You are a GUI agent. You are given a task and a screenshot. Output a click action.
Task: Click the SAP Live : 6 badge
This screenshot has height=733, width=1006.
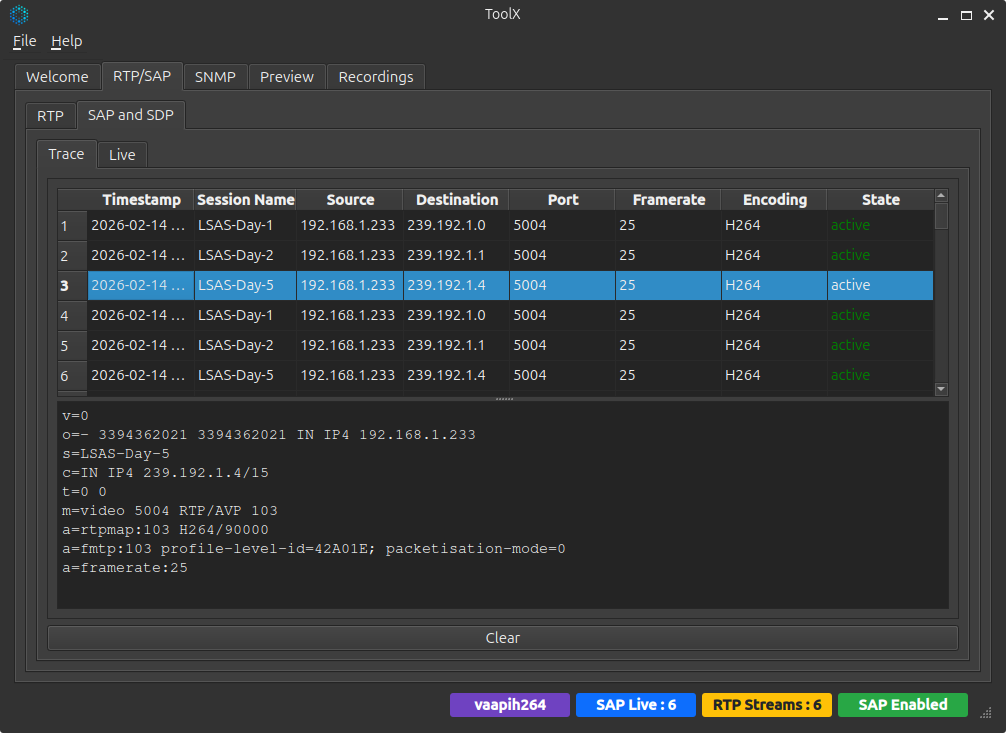636,705
